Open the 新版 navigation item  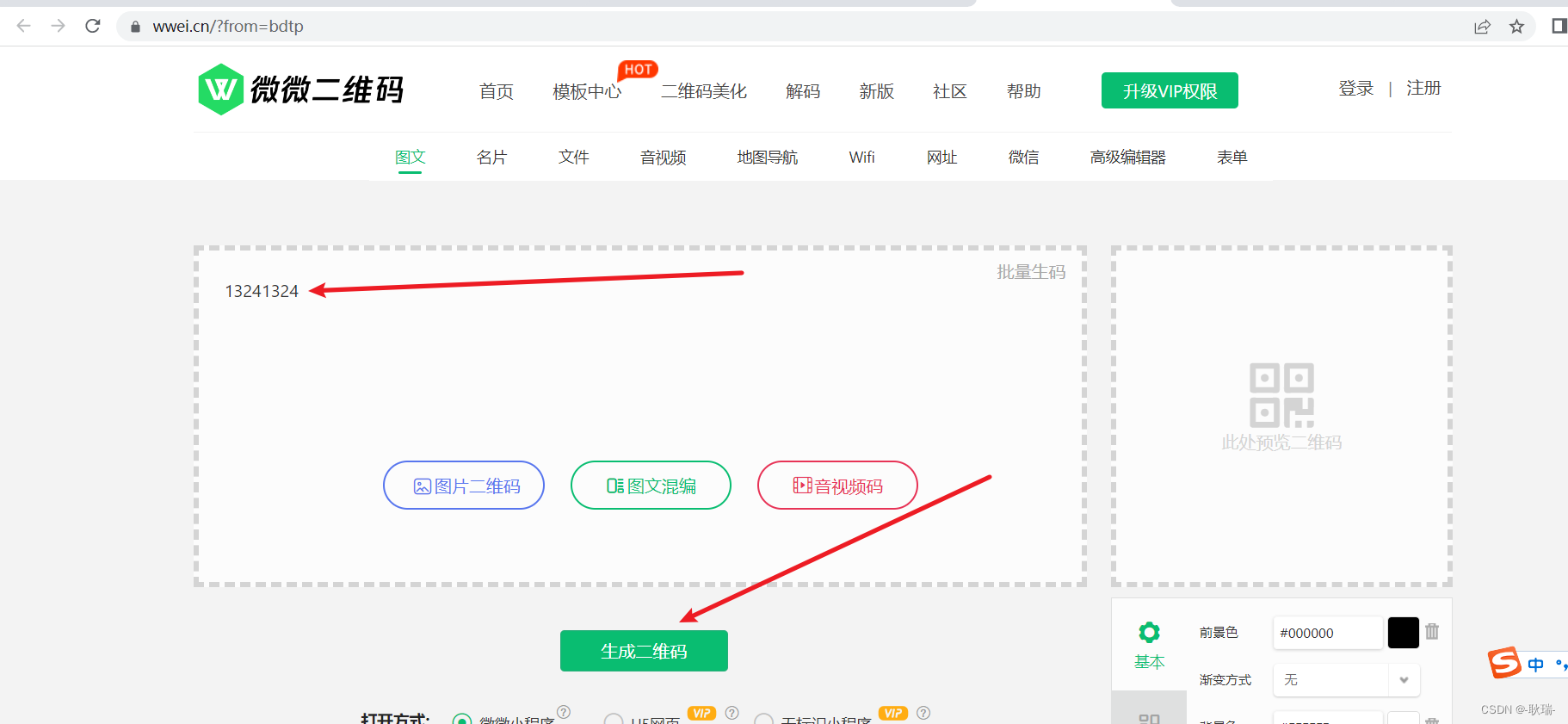[877, 91]
